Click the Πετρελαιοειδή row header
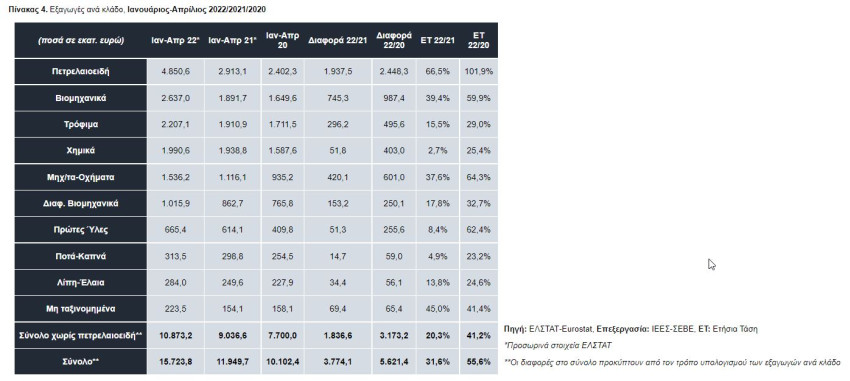 81,72
